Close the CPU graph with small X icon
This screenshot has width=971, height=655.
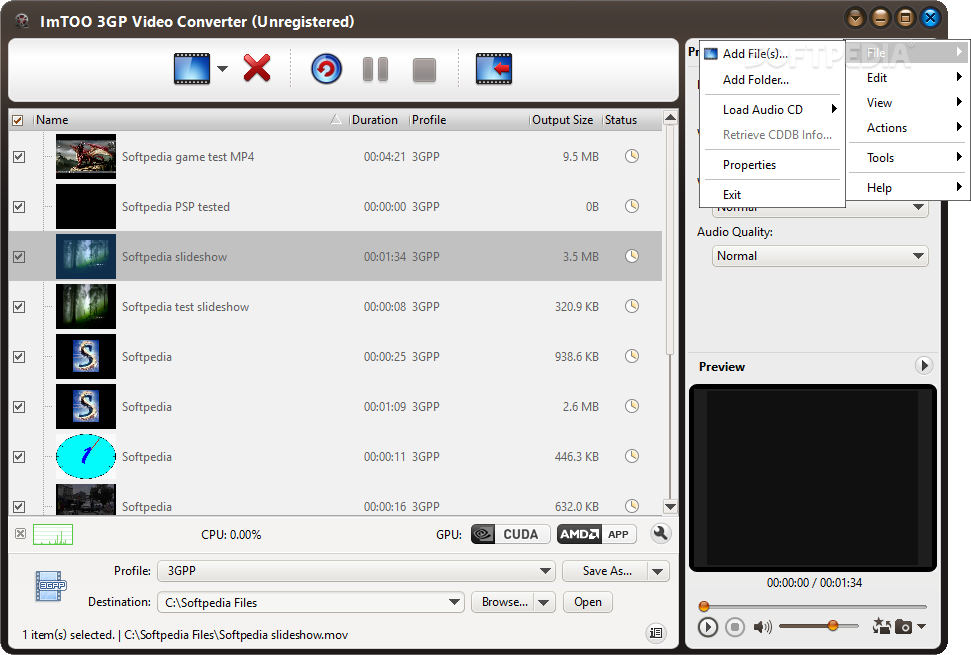pyautogui.click(x=20, y=534)
